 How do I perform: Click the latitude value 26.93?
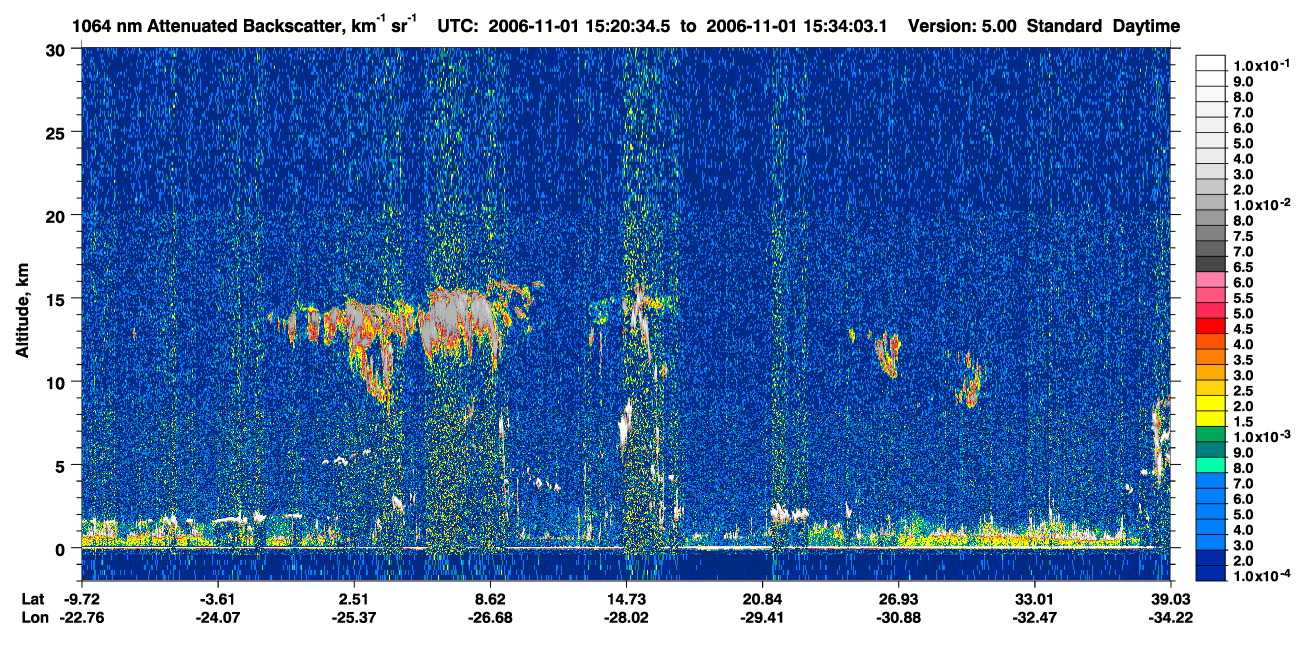(898, 599)
